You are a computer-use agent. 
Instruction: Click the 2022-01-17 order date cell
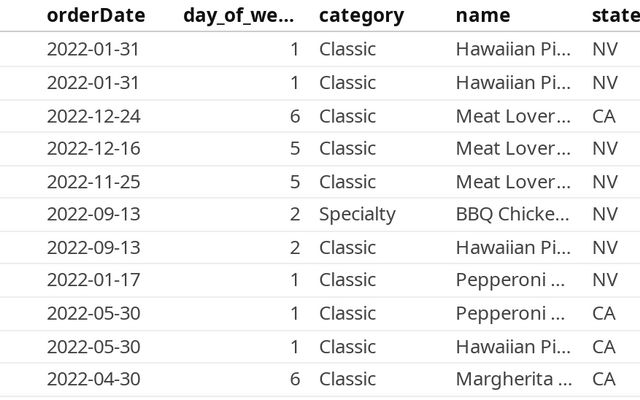pos(94,280)
